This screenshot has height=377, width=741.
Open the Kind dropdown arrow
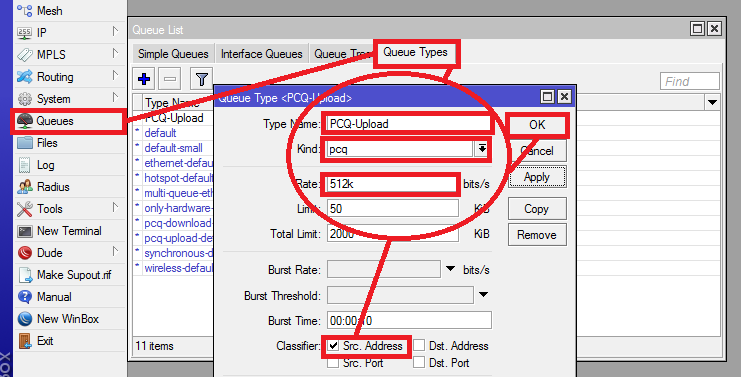coord(482,149)
